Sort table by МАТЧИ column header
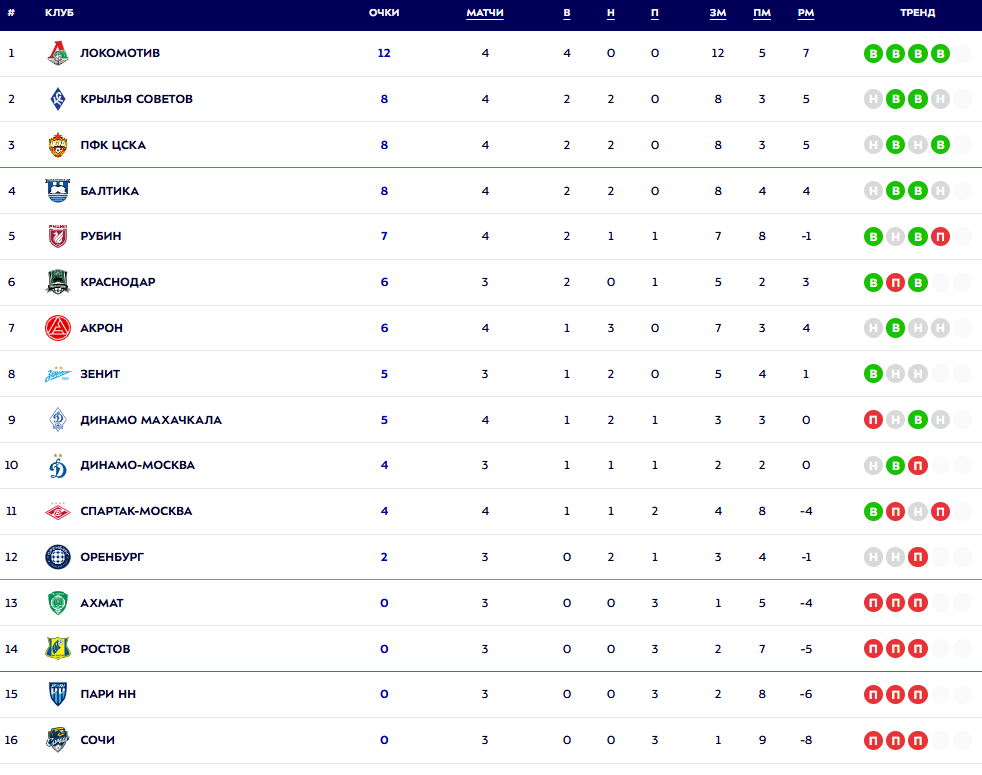This screenshot has height=775, width=982. click(485, 13)
